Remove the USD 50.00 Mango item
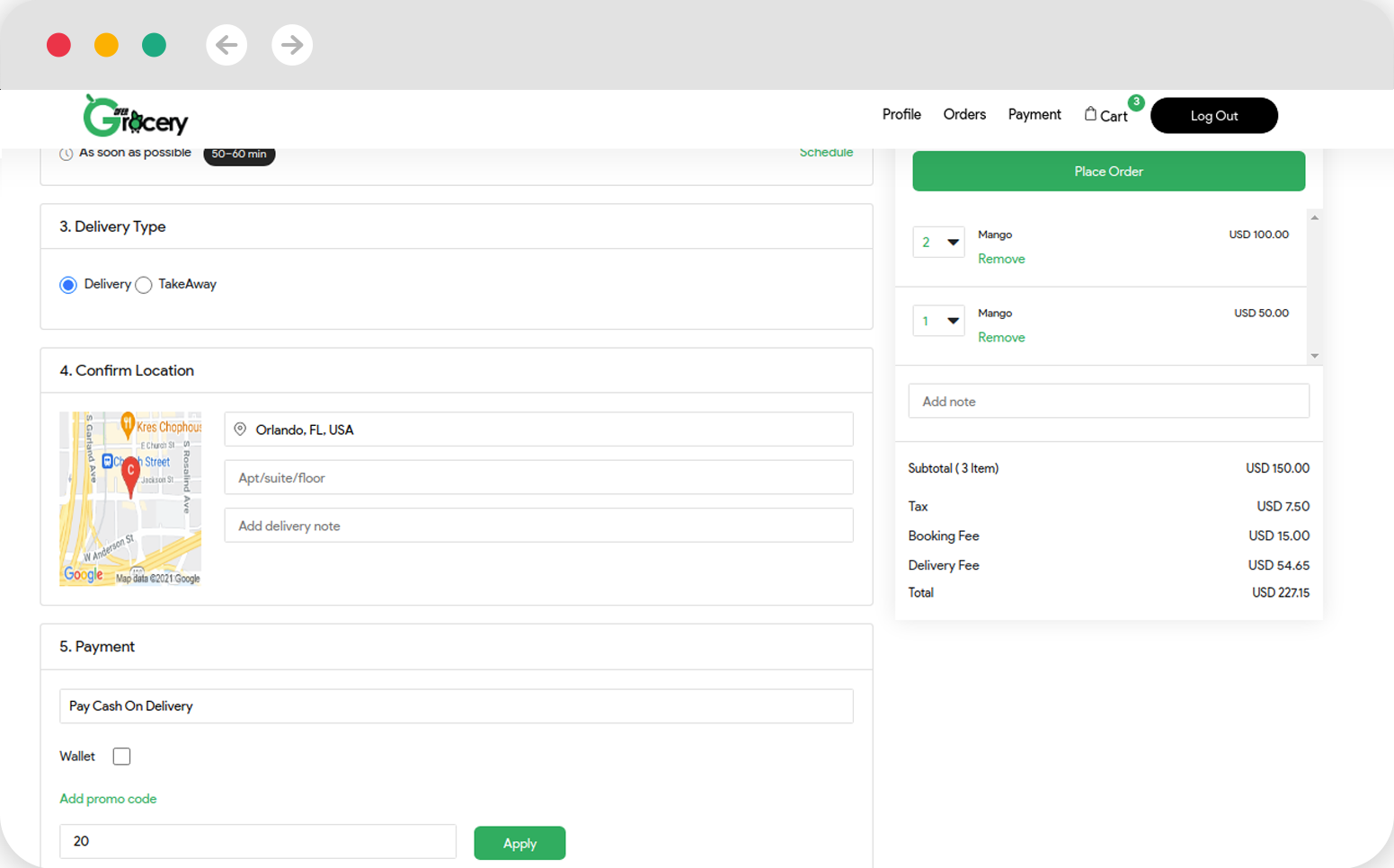Viewport: 1394px width, 868px height. pos(1001,337)
